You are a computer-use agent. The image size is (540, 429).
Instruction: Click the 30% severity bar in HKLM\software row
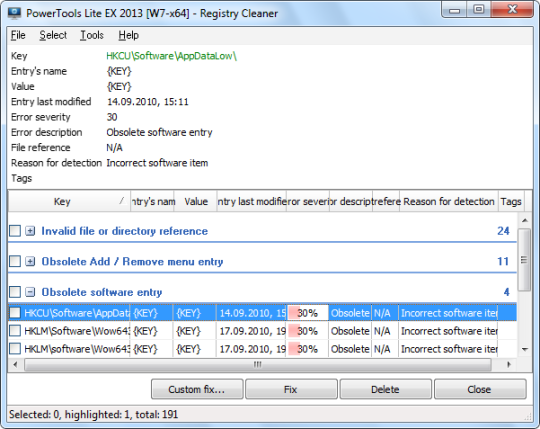pyautogui.click(x=308, y=349)
